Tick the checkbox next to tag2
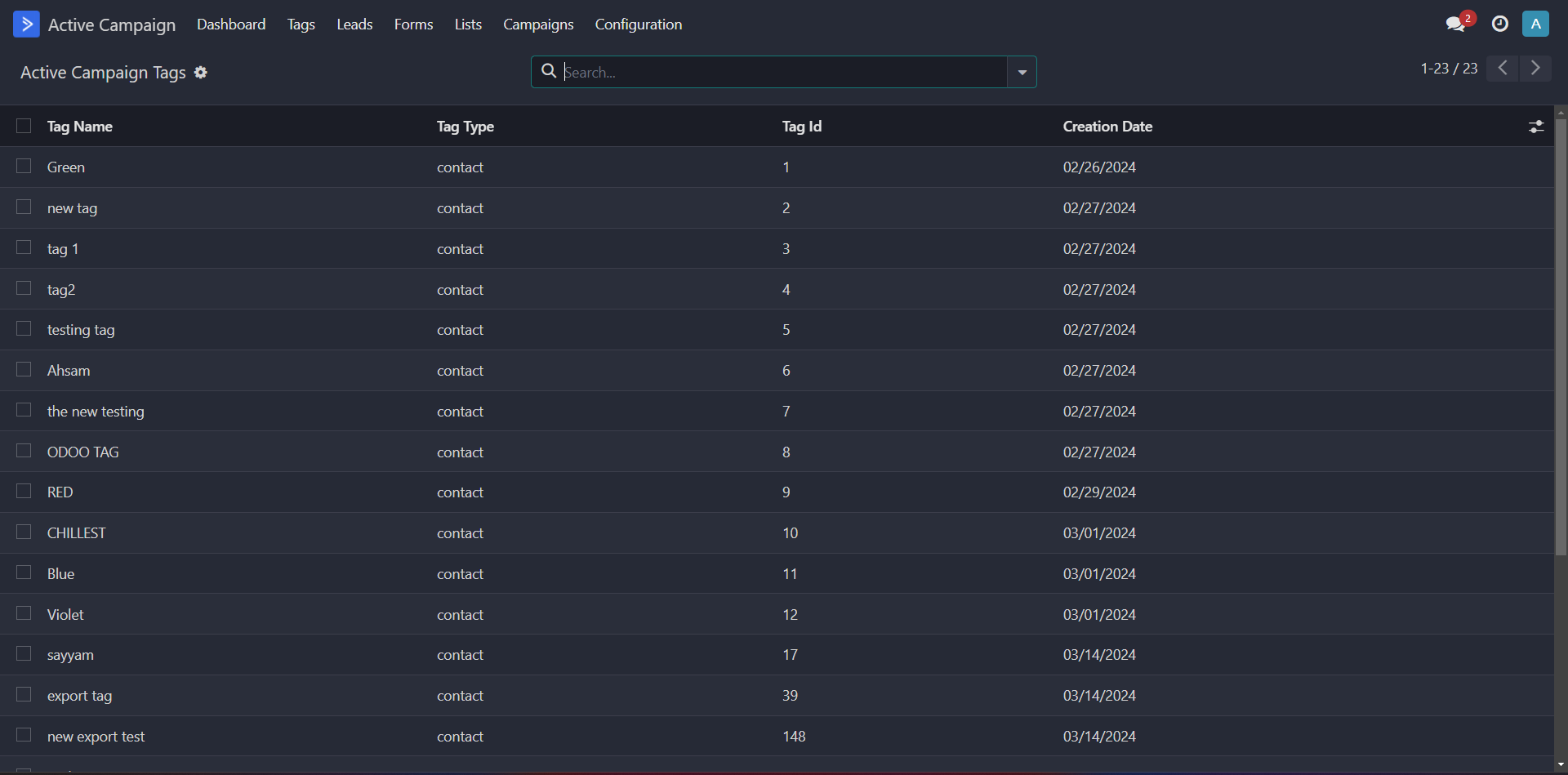 coord(24,288)
